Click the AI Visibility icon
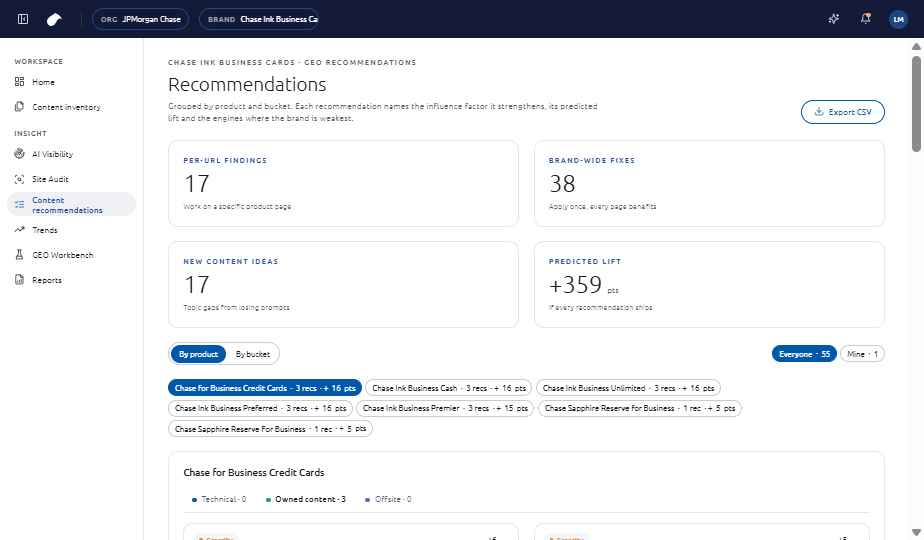The image size is (924, 540). (19, 154)
